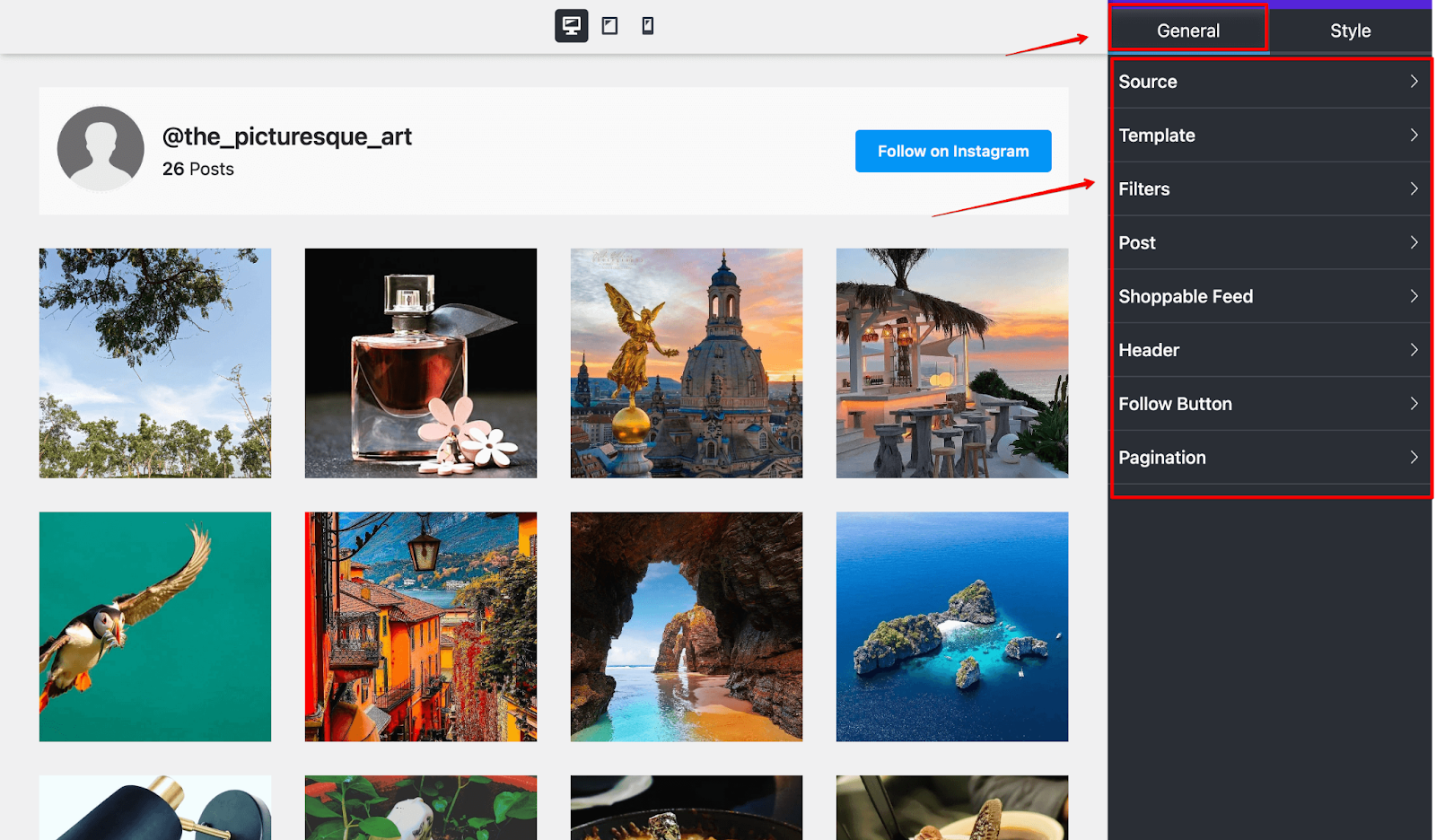Screen dimensions: 1436x840
Task: Click the Filters label
Action: tap(1144, 189)
